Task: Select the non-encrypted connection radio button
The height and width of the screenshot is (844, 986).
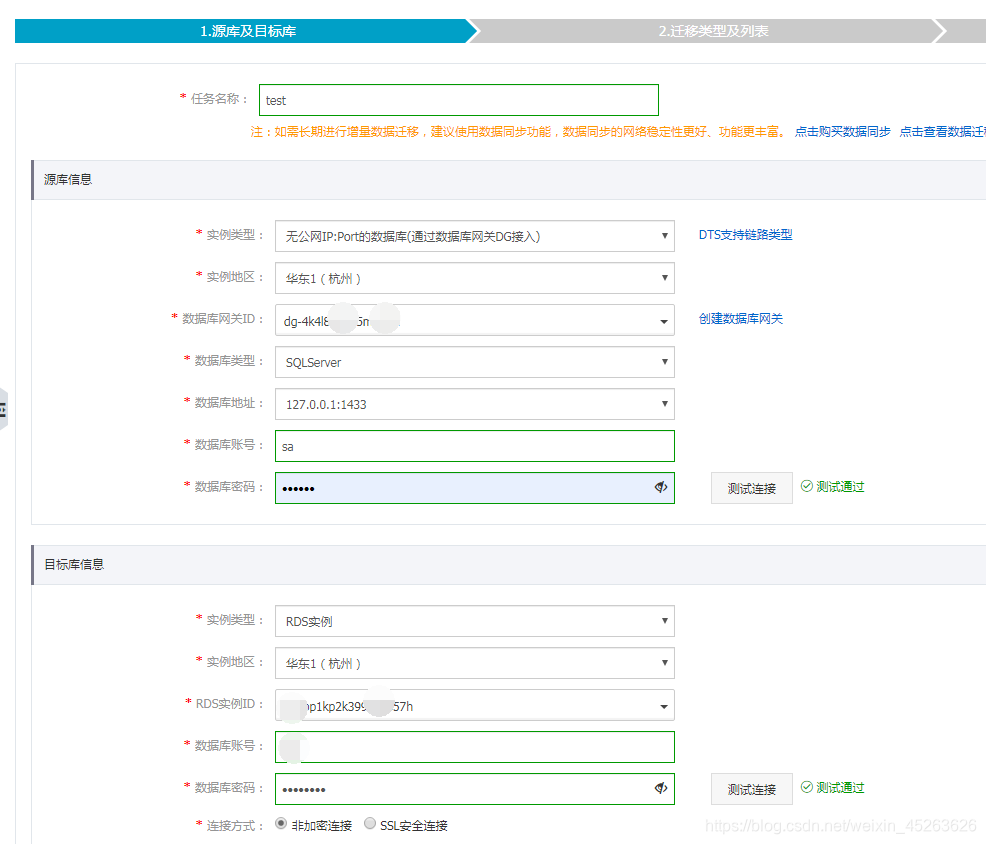Action: [x=281, y=823]
